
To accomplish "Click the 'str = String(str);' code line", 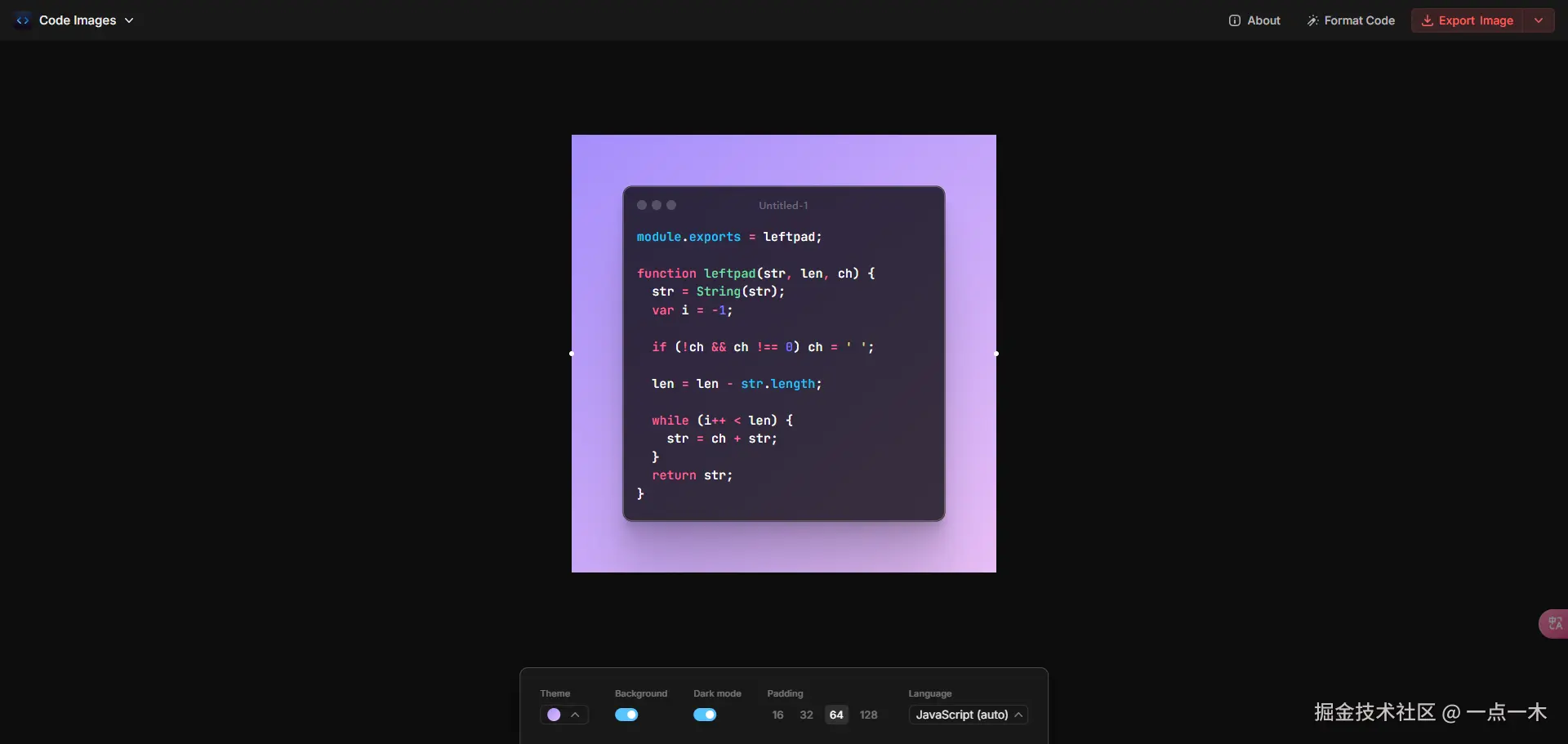I will pyautogui.click(x=718, y=292).
